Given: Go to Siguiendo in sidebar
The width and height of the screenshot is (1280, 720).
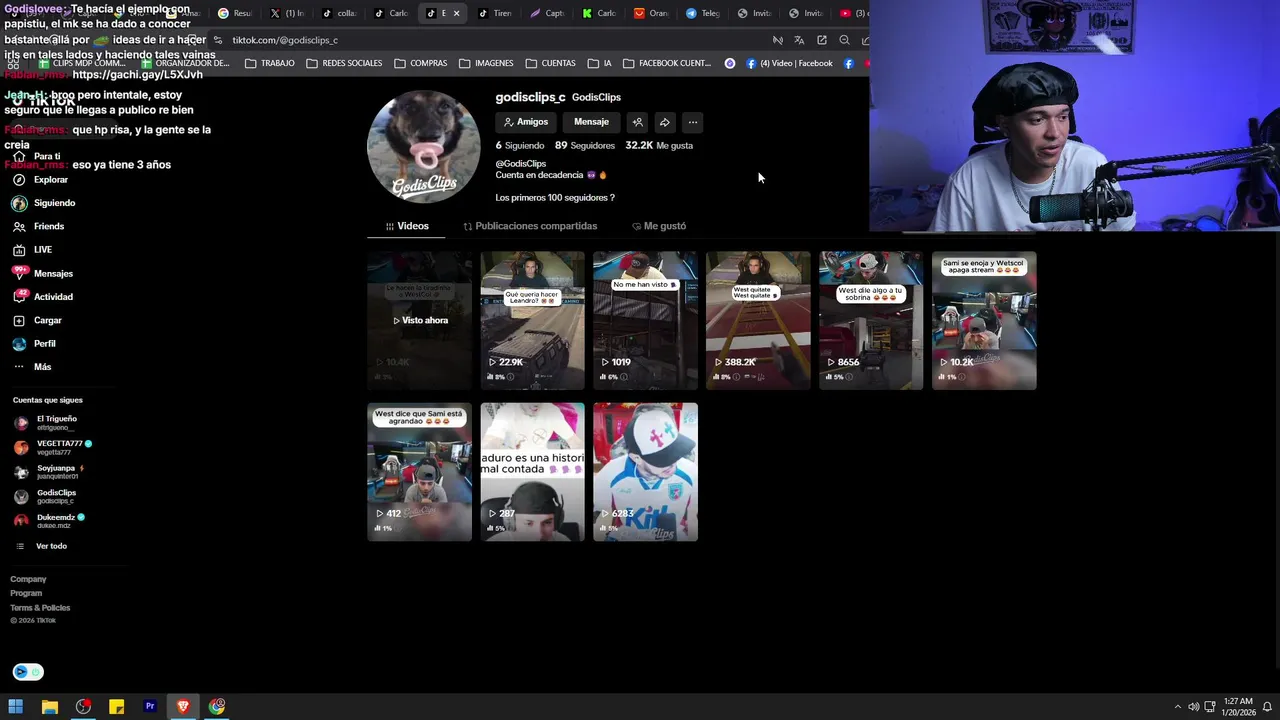Looking at the screenshot, I should (x=44, y=203).
